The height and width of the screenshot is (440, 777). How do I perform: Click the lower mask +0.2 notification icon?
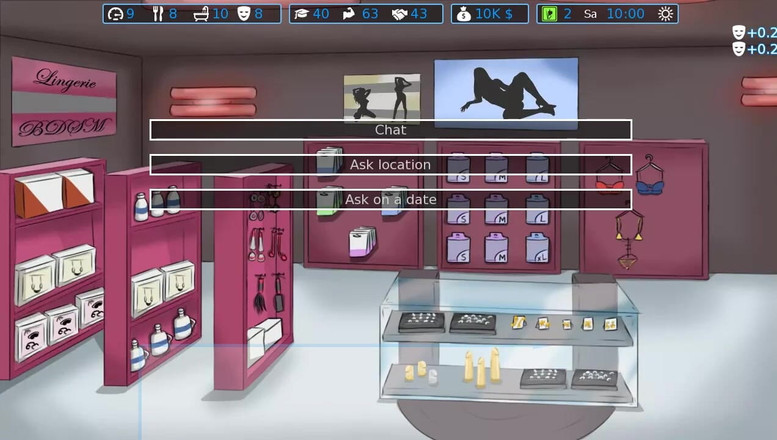point(738,49)
